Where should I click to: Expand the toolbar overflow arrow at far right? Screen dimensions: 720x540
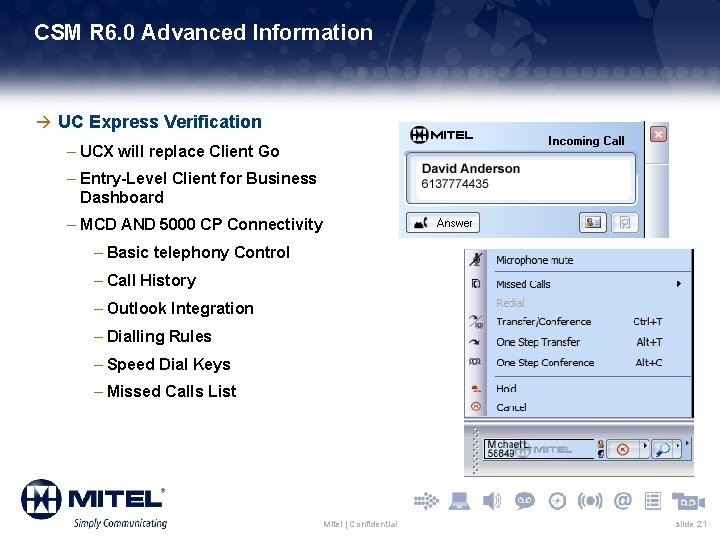point(687,443)
